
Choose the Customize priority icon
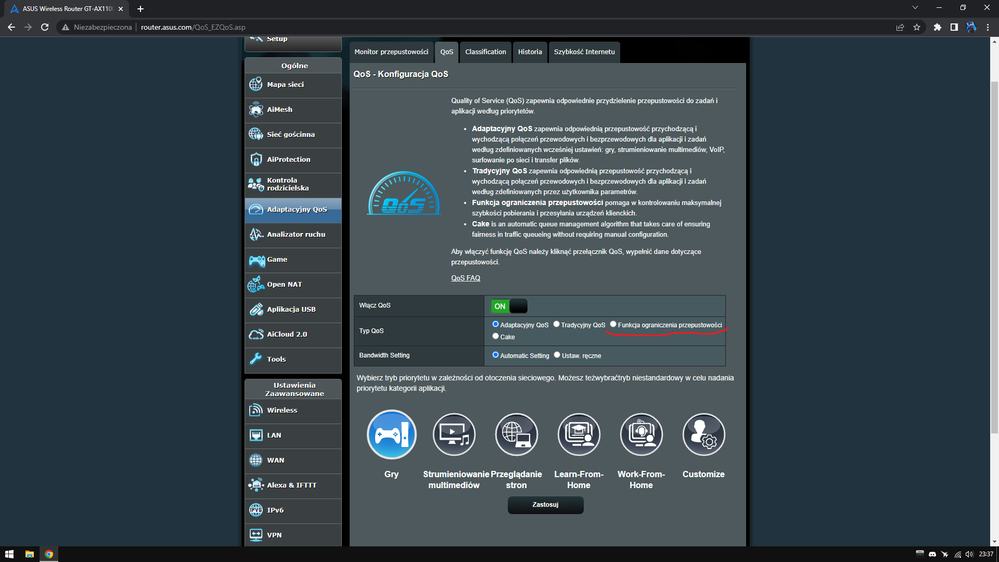(703, 435)
